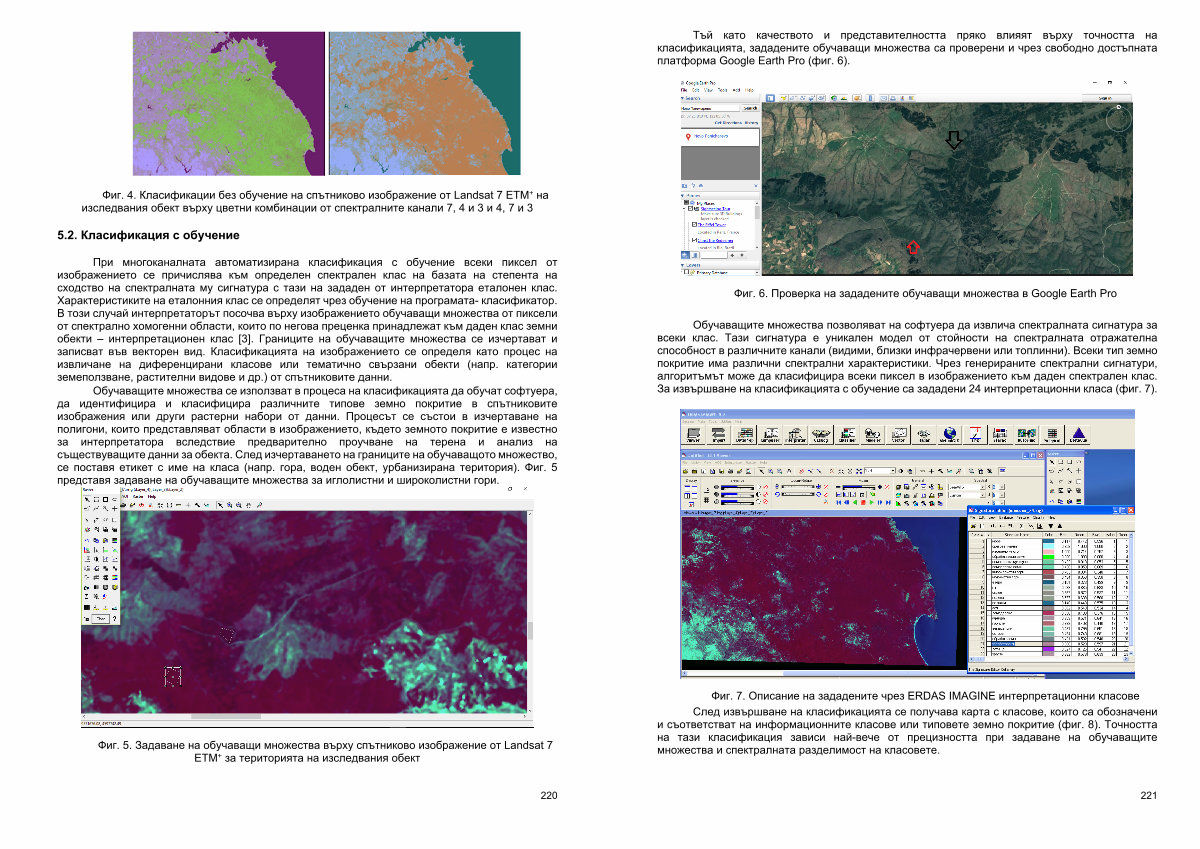
Task: Click the Viewer icon in ERDAS IMAGINE panel
Action: click(691, 432)
